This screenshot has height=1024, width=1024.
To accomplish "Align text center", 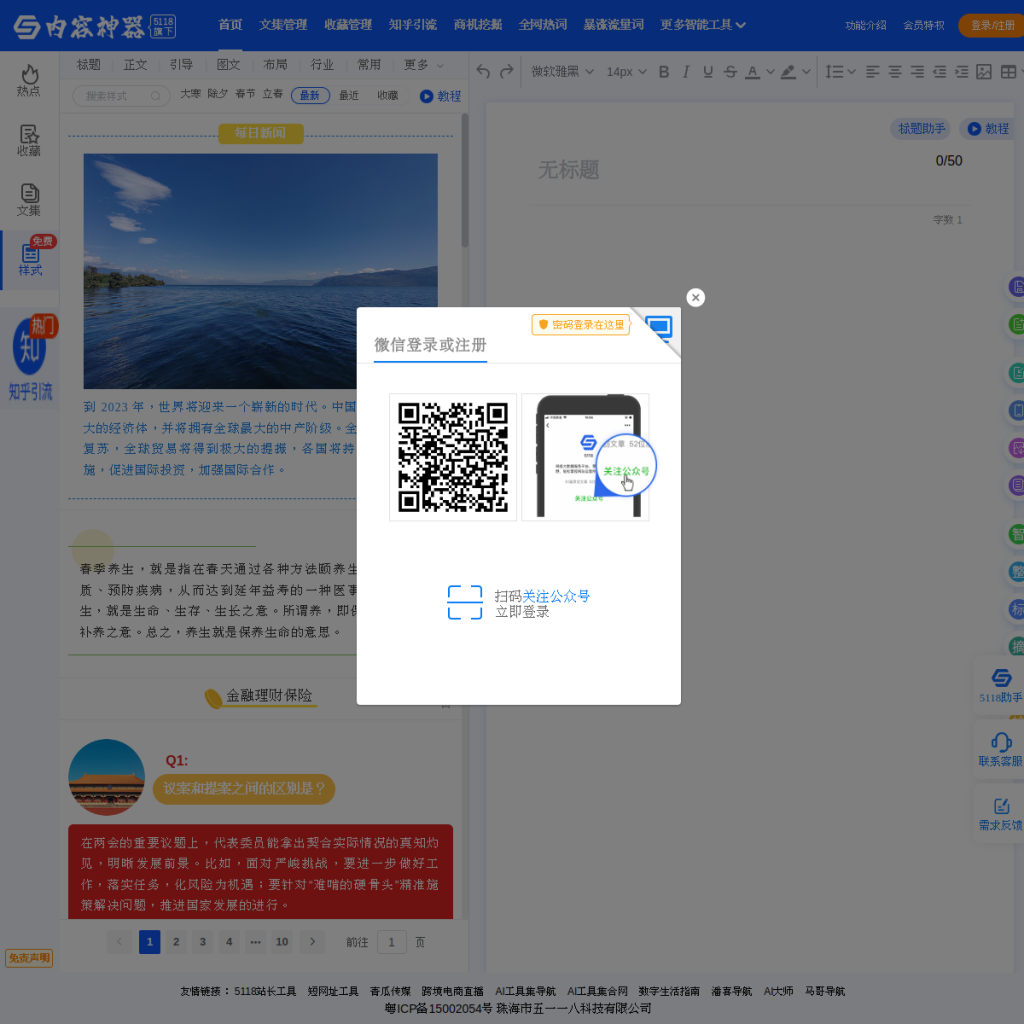I will (x=895, y=72).
